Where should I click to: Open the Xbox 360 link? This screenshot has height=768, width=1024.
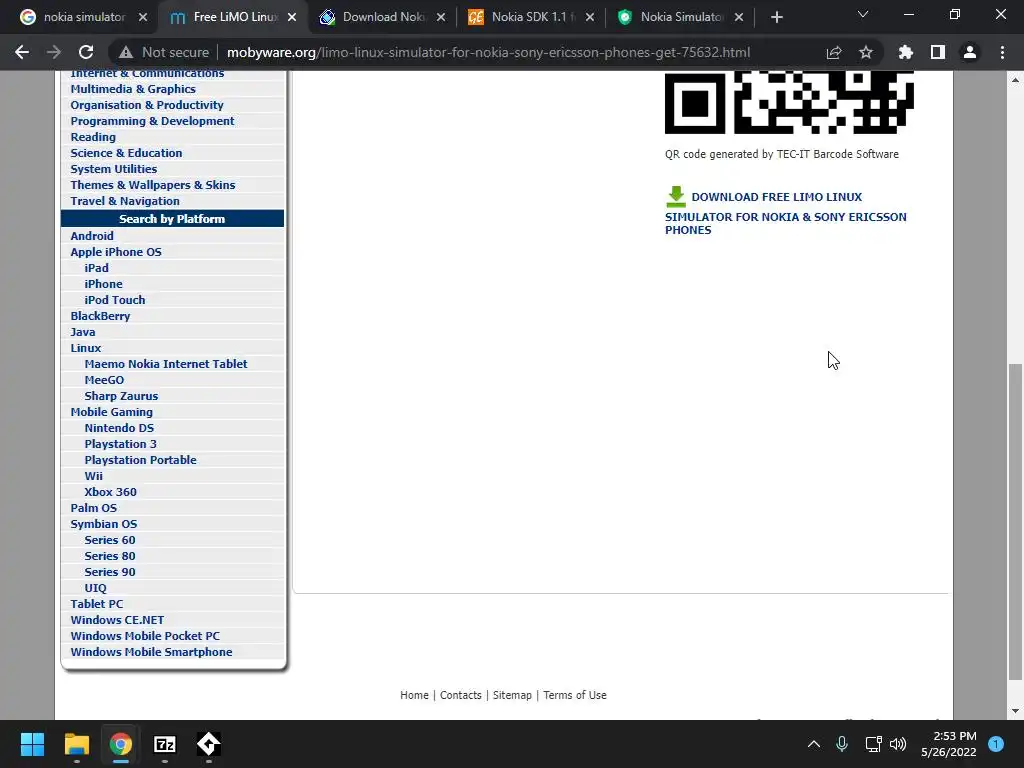tap(110, 492)
